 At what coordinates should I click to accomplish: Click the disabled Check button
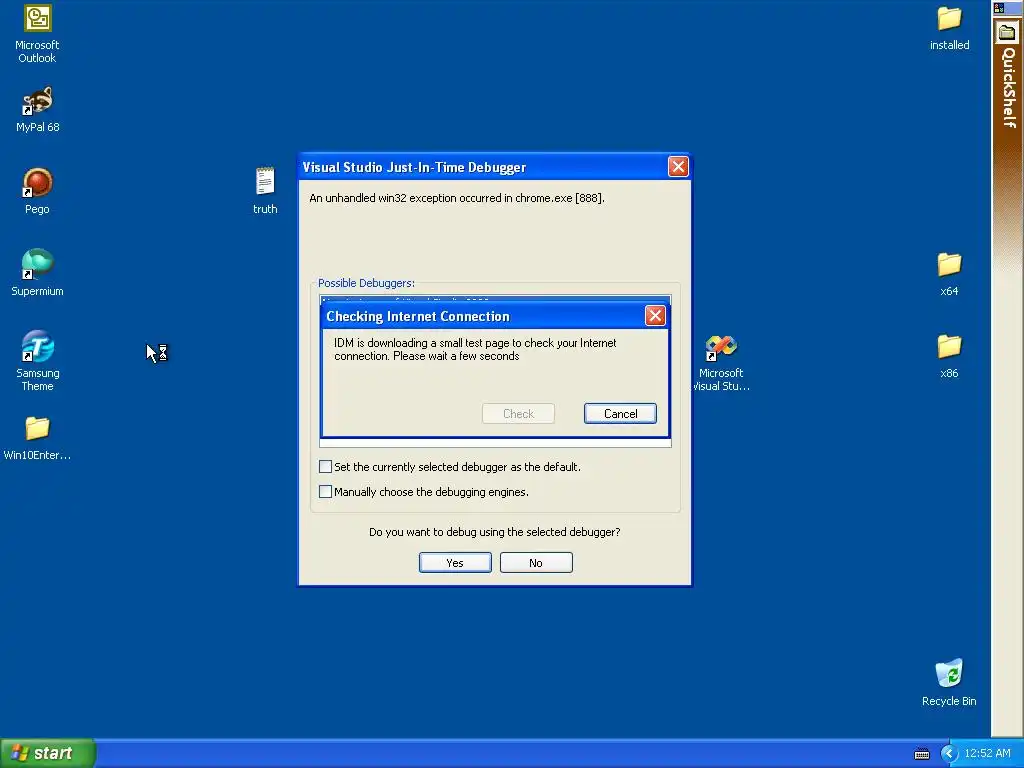519,413
